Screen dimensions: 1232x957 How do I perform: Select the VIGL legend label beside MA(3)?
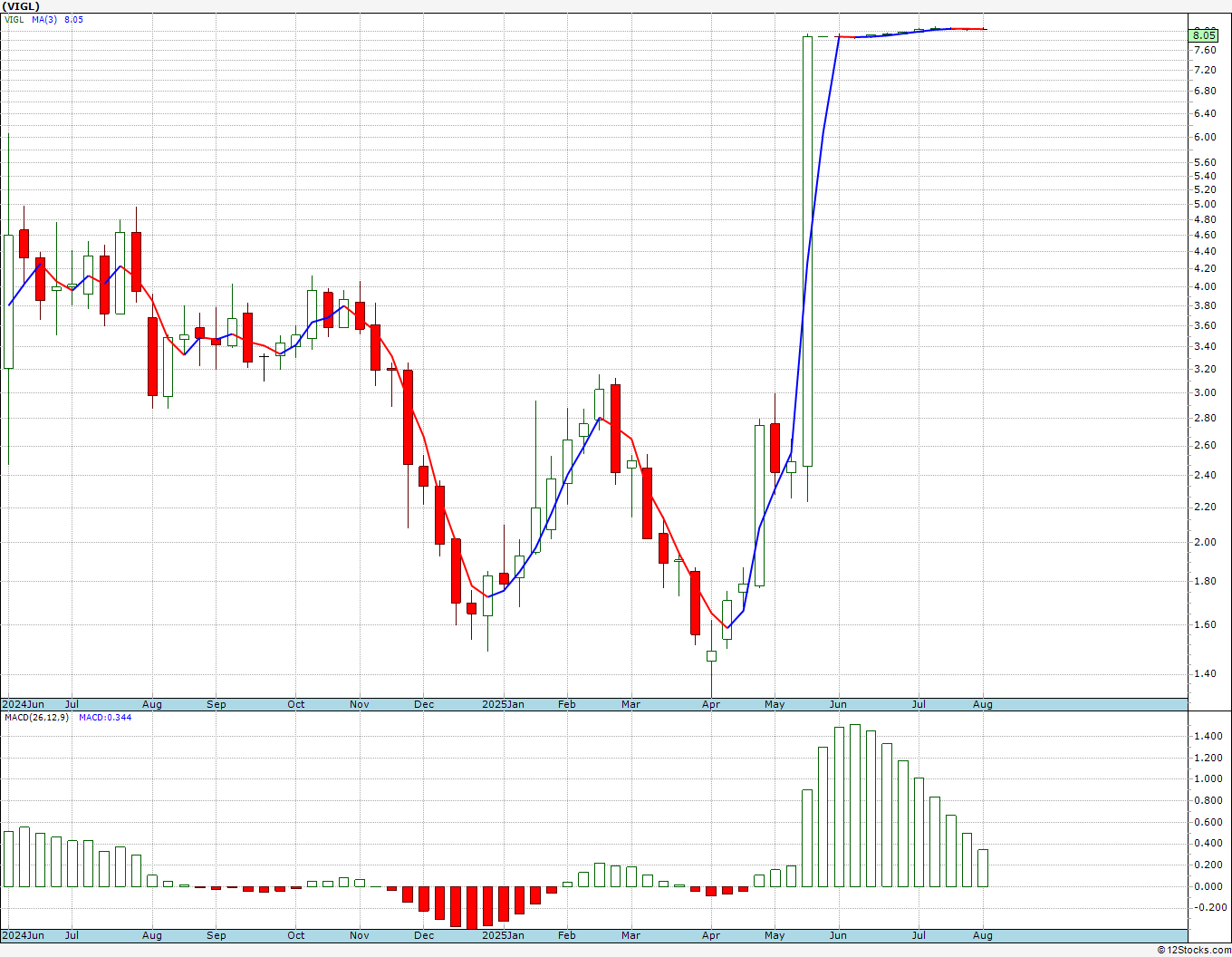pyautogui.click(x=14, y=19)
